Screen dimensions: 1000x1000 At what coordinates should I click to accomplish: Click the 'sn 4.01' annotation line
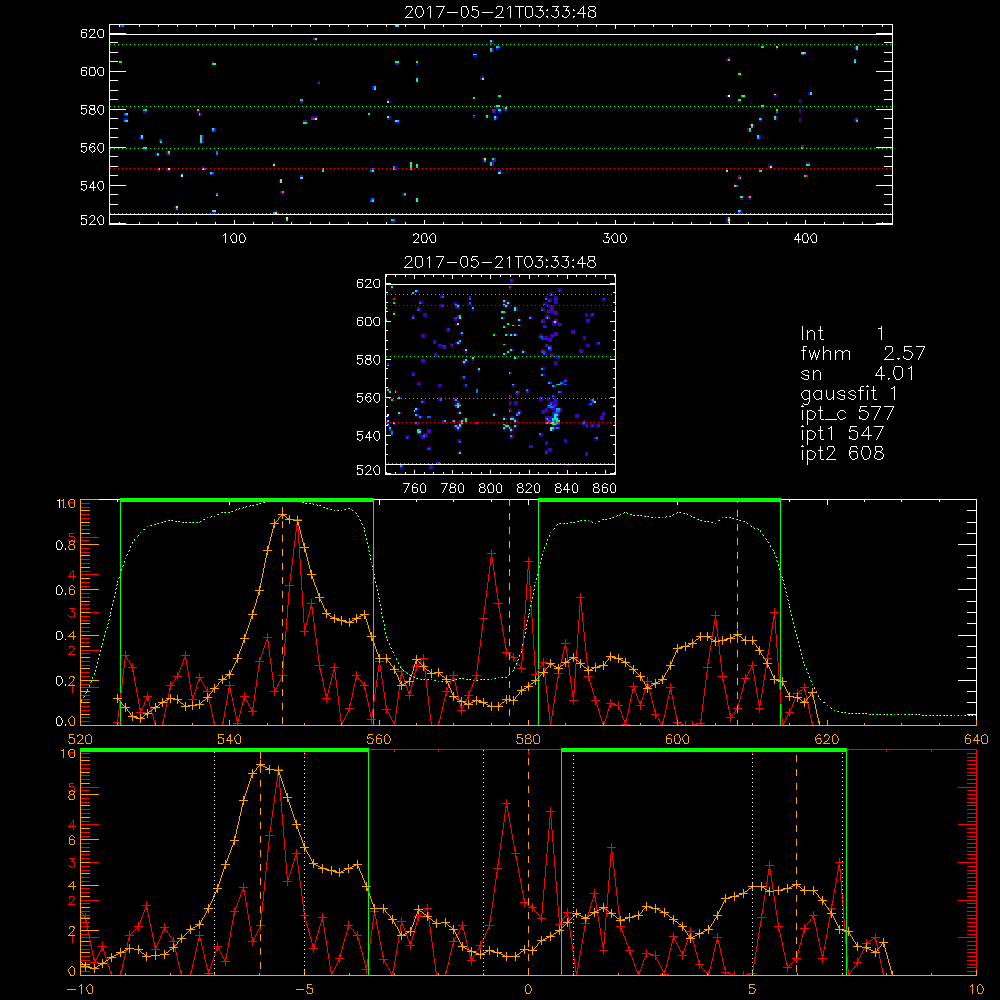pyautogui.click(x=857, y=373)
